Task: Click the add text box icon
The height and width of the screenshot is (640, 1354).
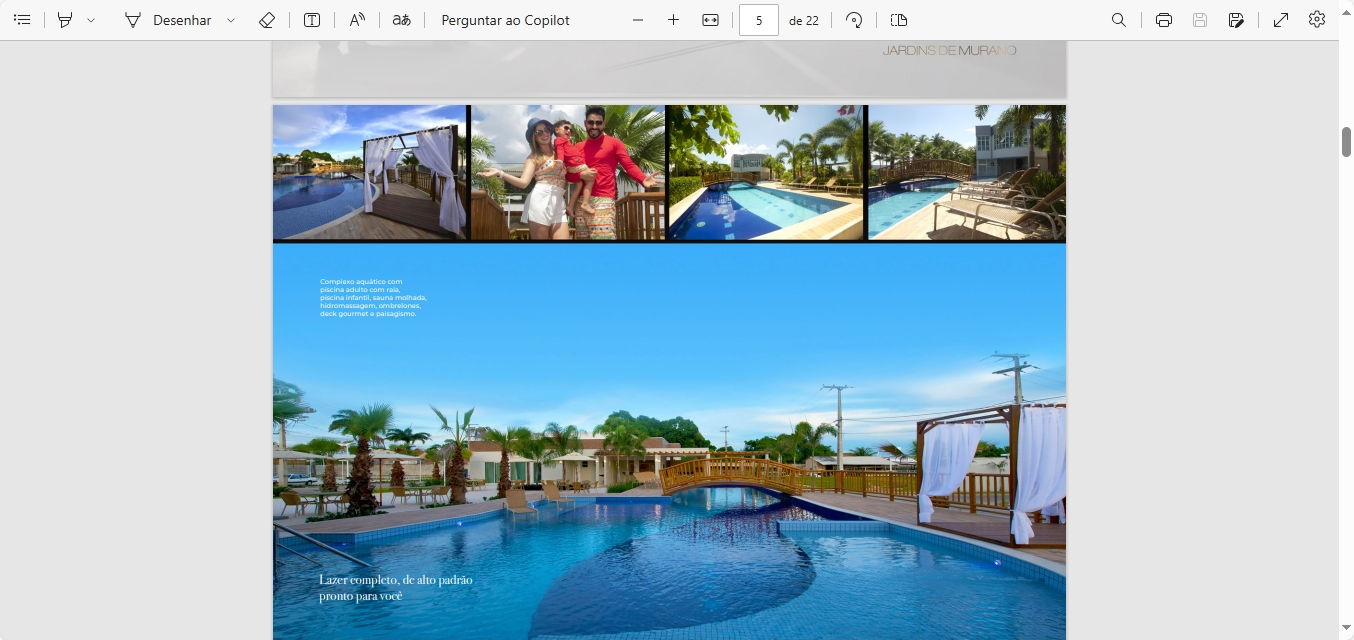Action: tap(312, 20)
